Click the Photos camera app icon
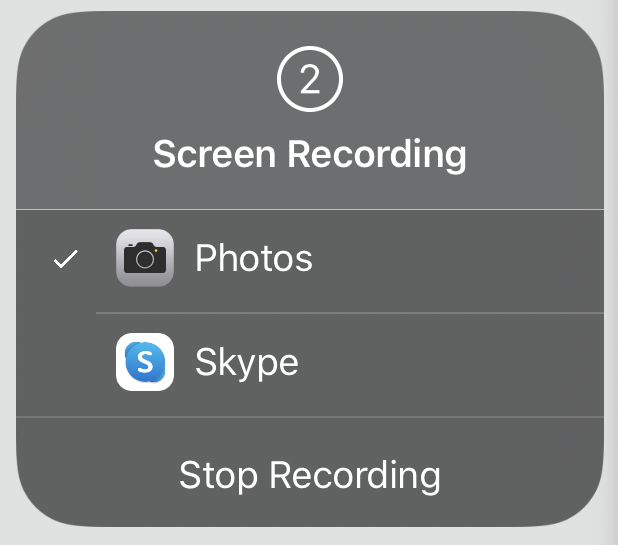 click(145, 258)
